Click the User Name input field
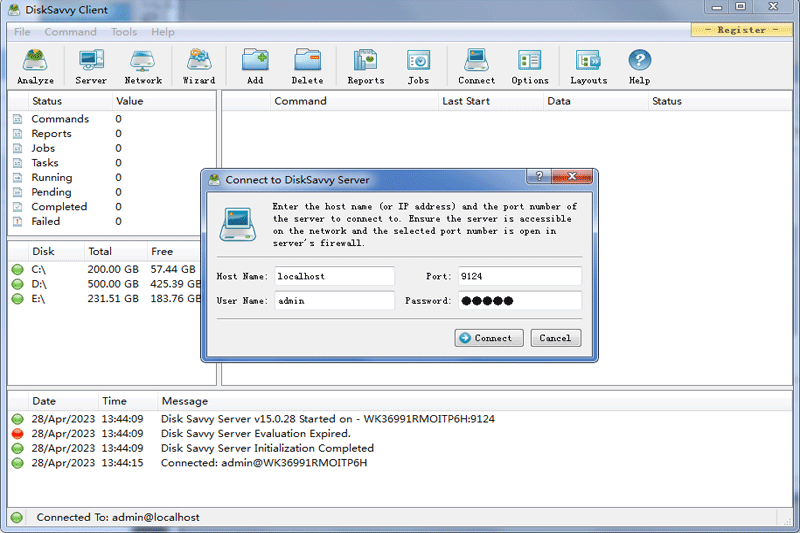The height and width of the screenshot is (533, 800). point(334,300)
